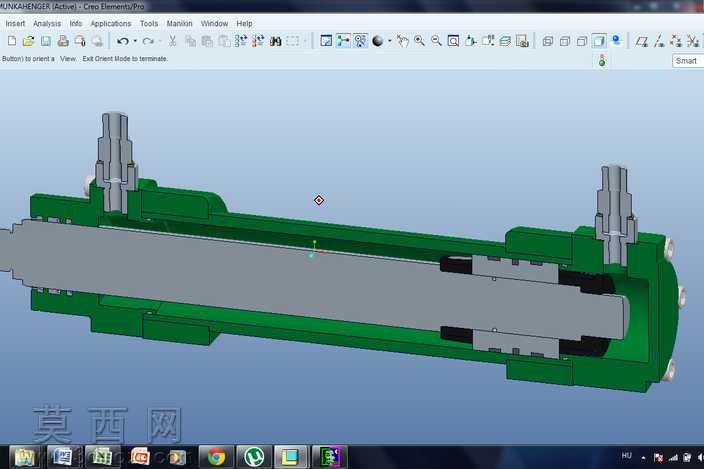Open the Applications menu
Viewport: 704px width, 469px height.
(x=111, y=23)
